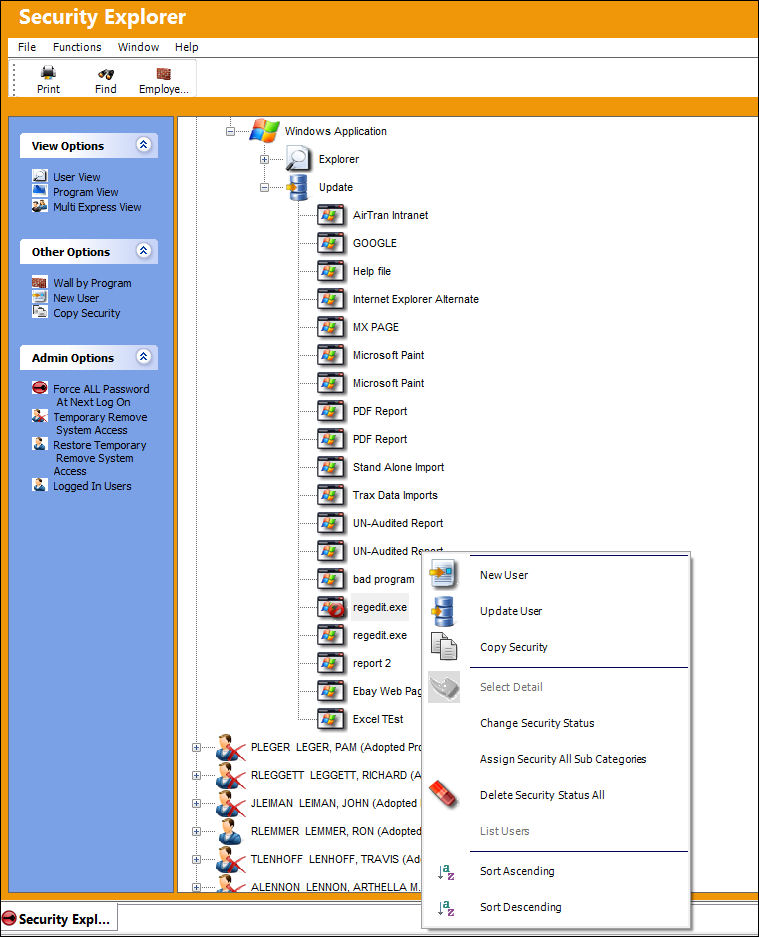Click the Delete Security eraser icon
This screenshot has width=759, height=937.
point(443,795)
